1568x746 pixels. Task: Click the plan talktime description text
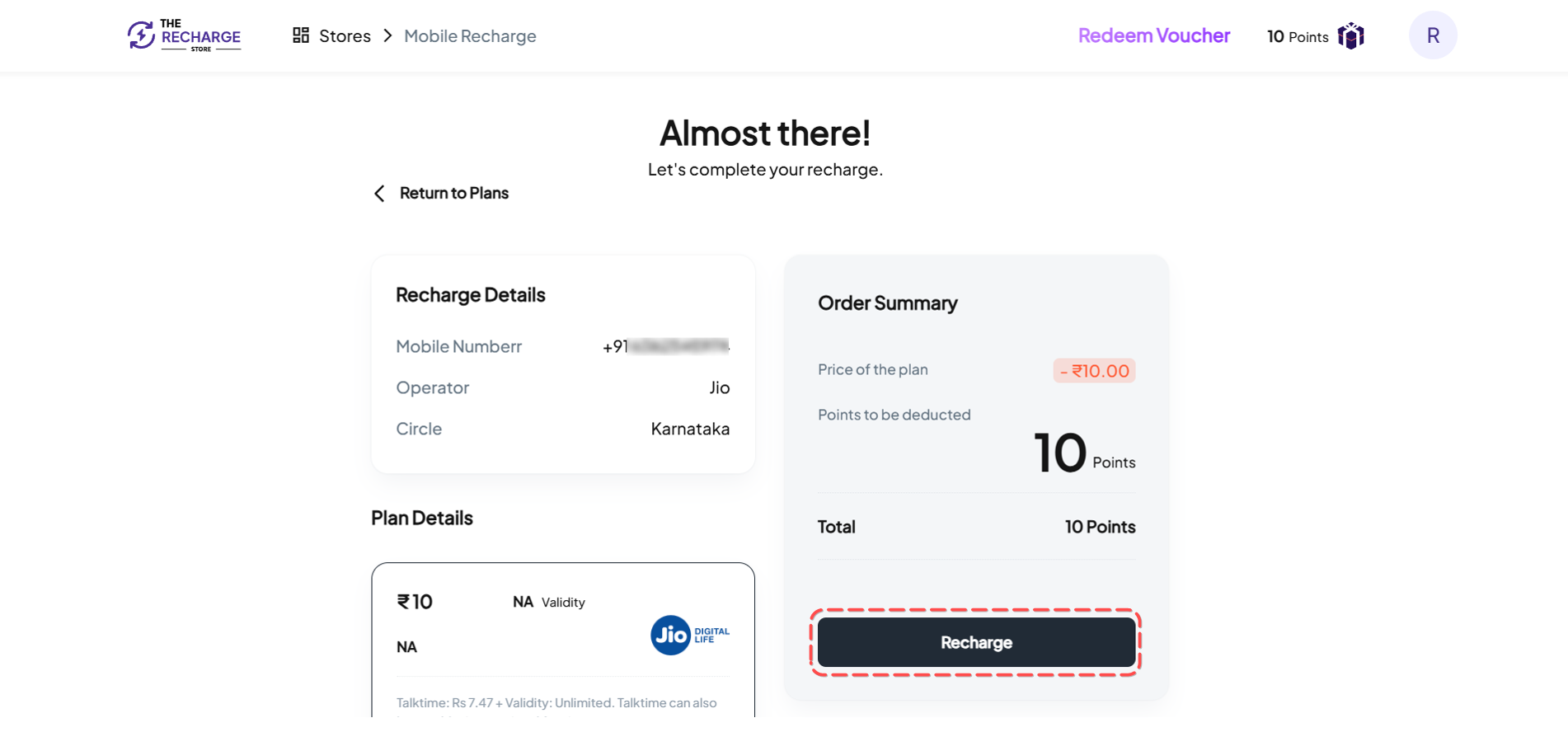coord(556,703)
